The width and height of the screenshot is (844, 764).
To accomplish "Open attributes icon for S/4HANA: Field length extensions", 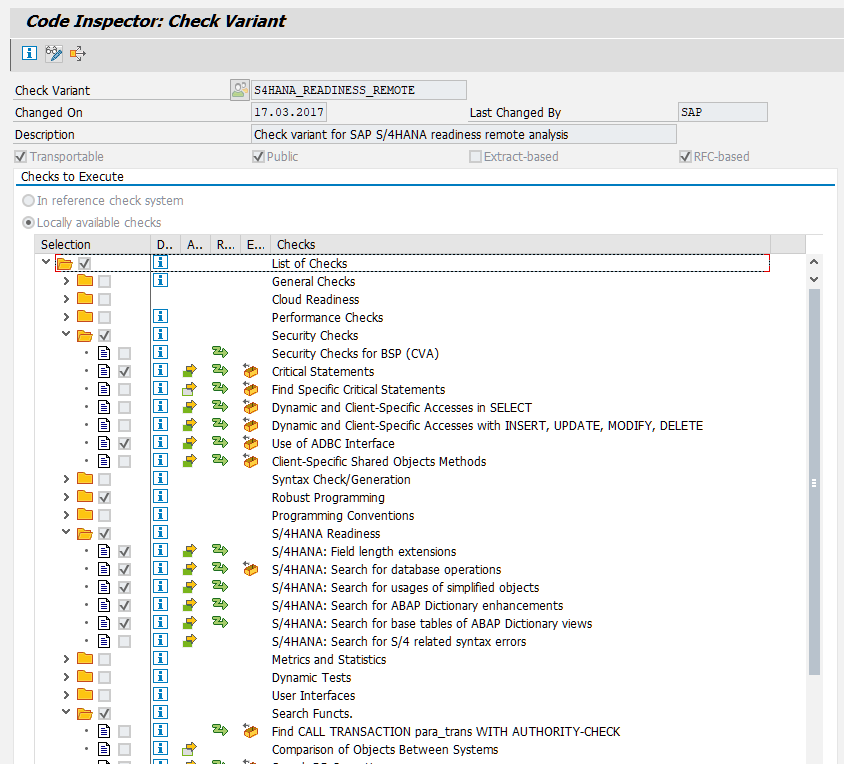I will click(189, 551).
